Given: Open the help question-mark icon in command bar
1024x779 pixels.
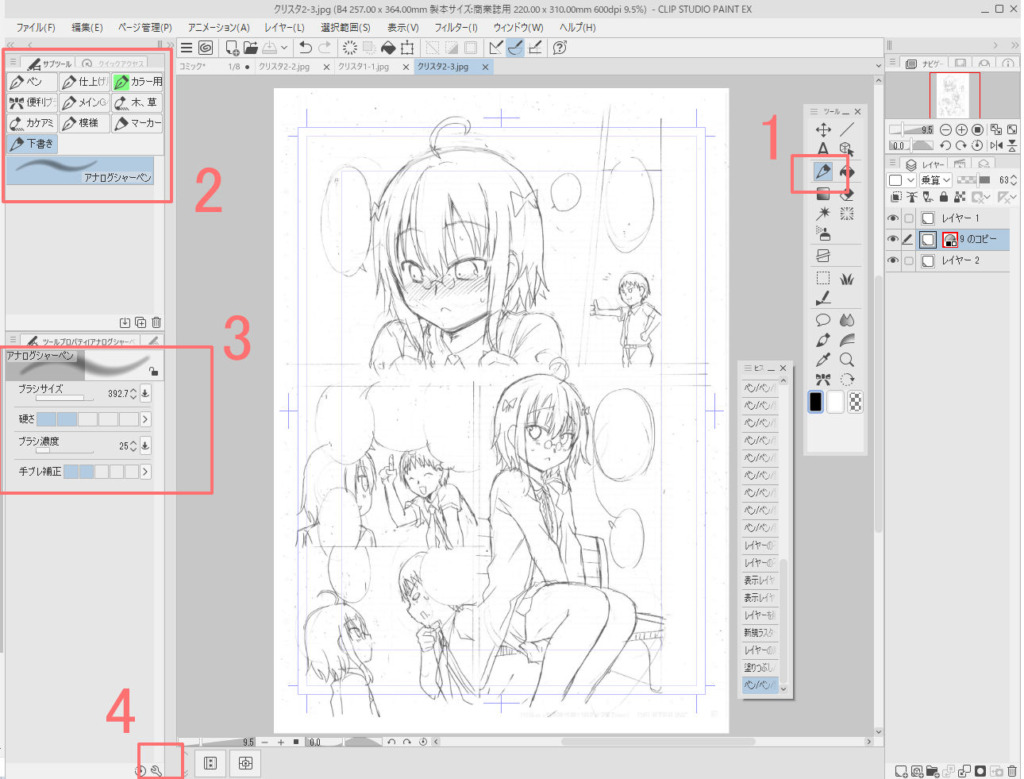Looking at the screenshot, I should coord(560,48).
